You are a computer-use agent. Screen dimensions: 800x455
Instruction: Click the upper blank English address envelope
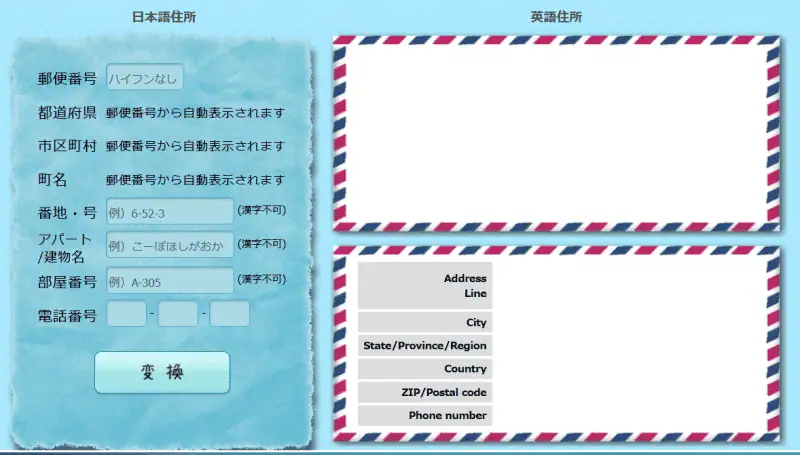[556, 134]
